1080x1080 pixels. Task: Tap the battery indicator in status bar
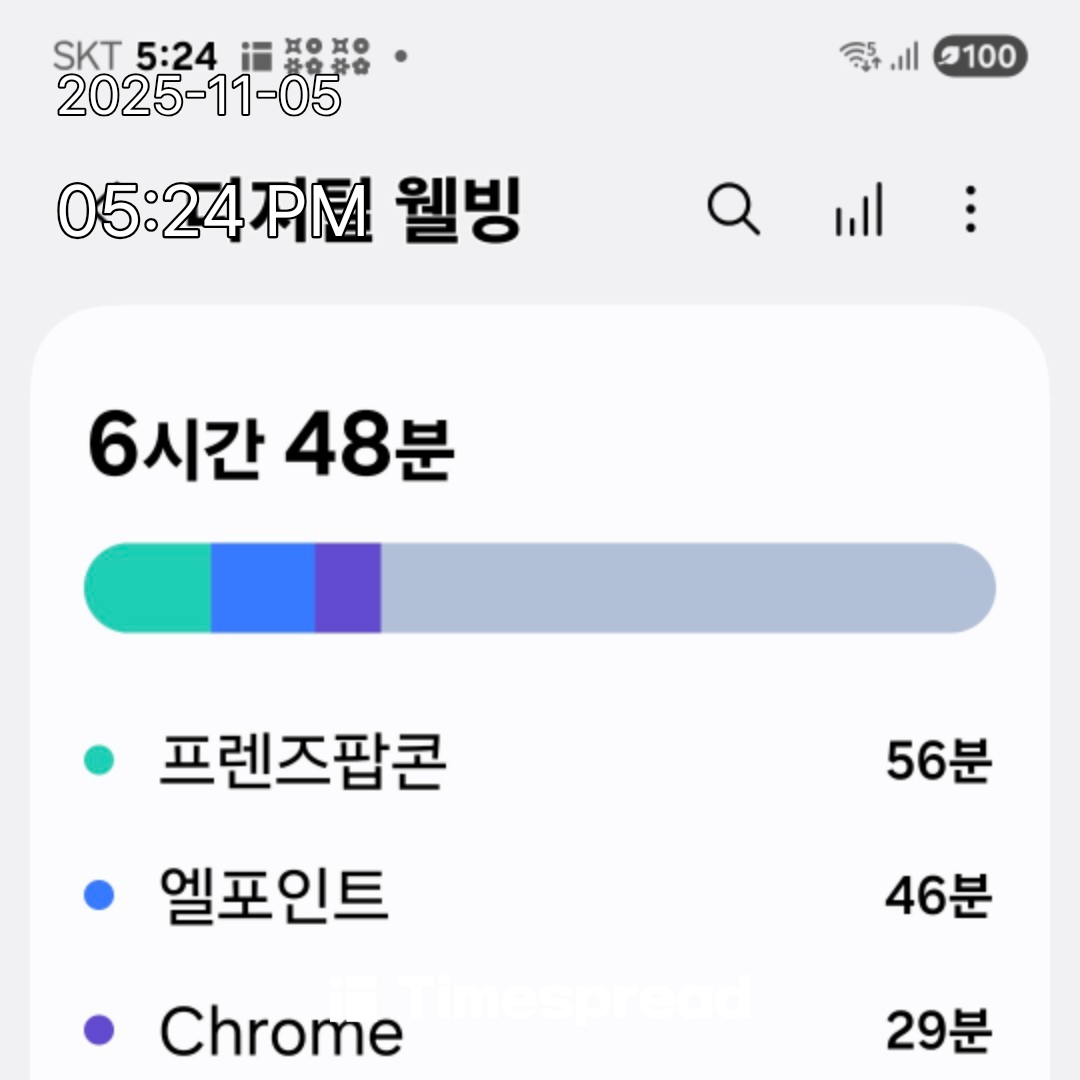(979, 57)
